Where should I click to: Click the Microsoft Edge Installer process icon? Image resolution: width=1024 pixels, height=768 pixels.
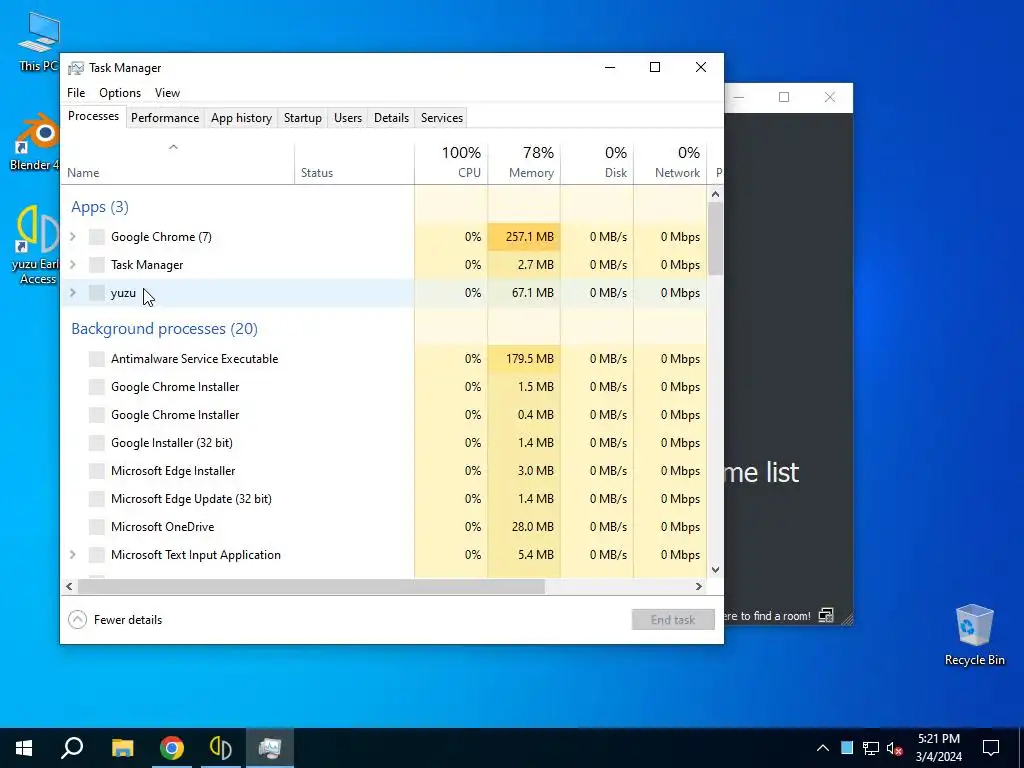[x=97, y=471]
